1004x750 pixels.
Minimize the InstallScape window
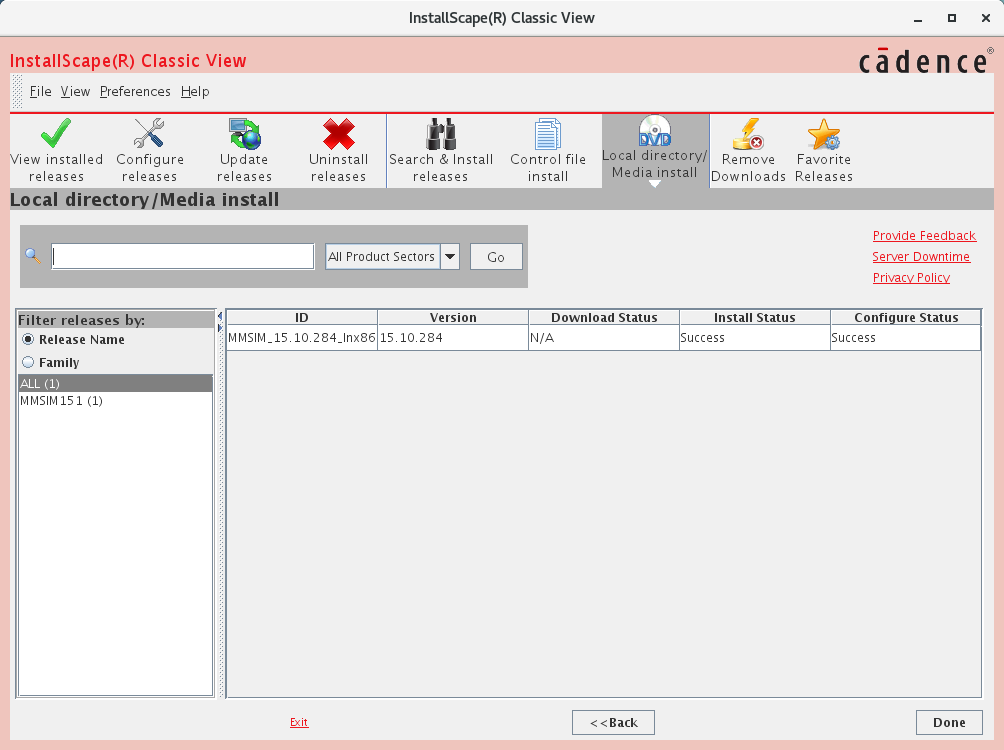pos(918,19)
